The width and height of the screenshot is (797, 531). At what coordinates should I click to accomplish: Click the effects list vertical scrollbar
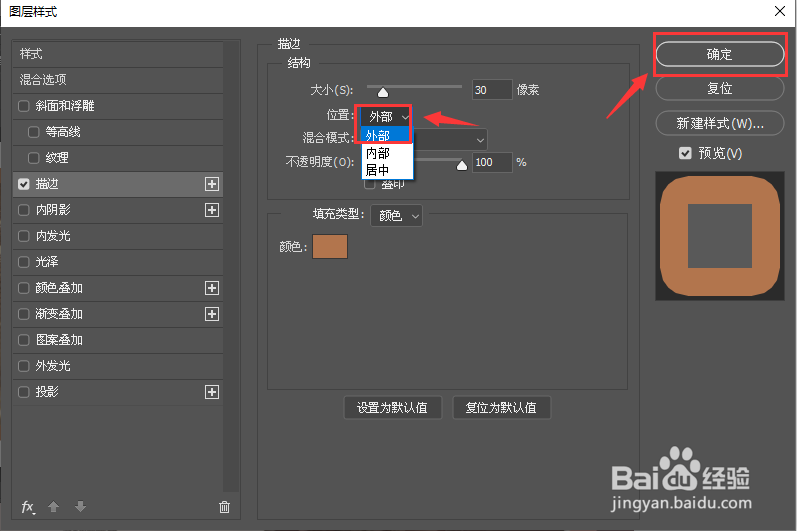pyautogui.click(x=231, y=266)
